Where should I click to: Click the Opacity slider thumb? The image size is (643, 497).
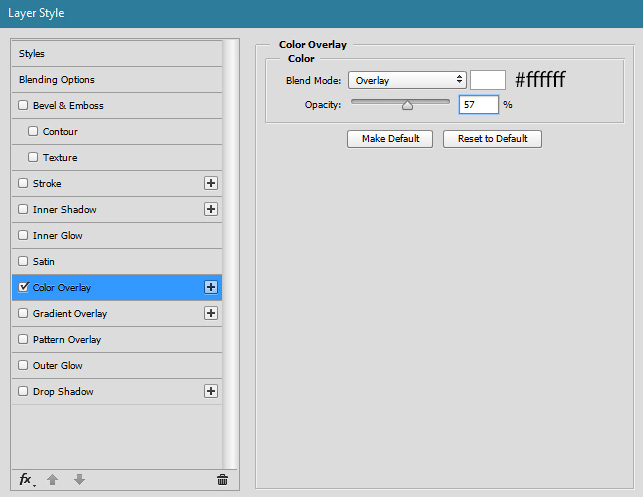pyautogui.click(x=407, y=105)
